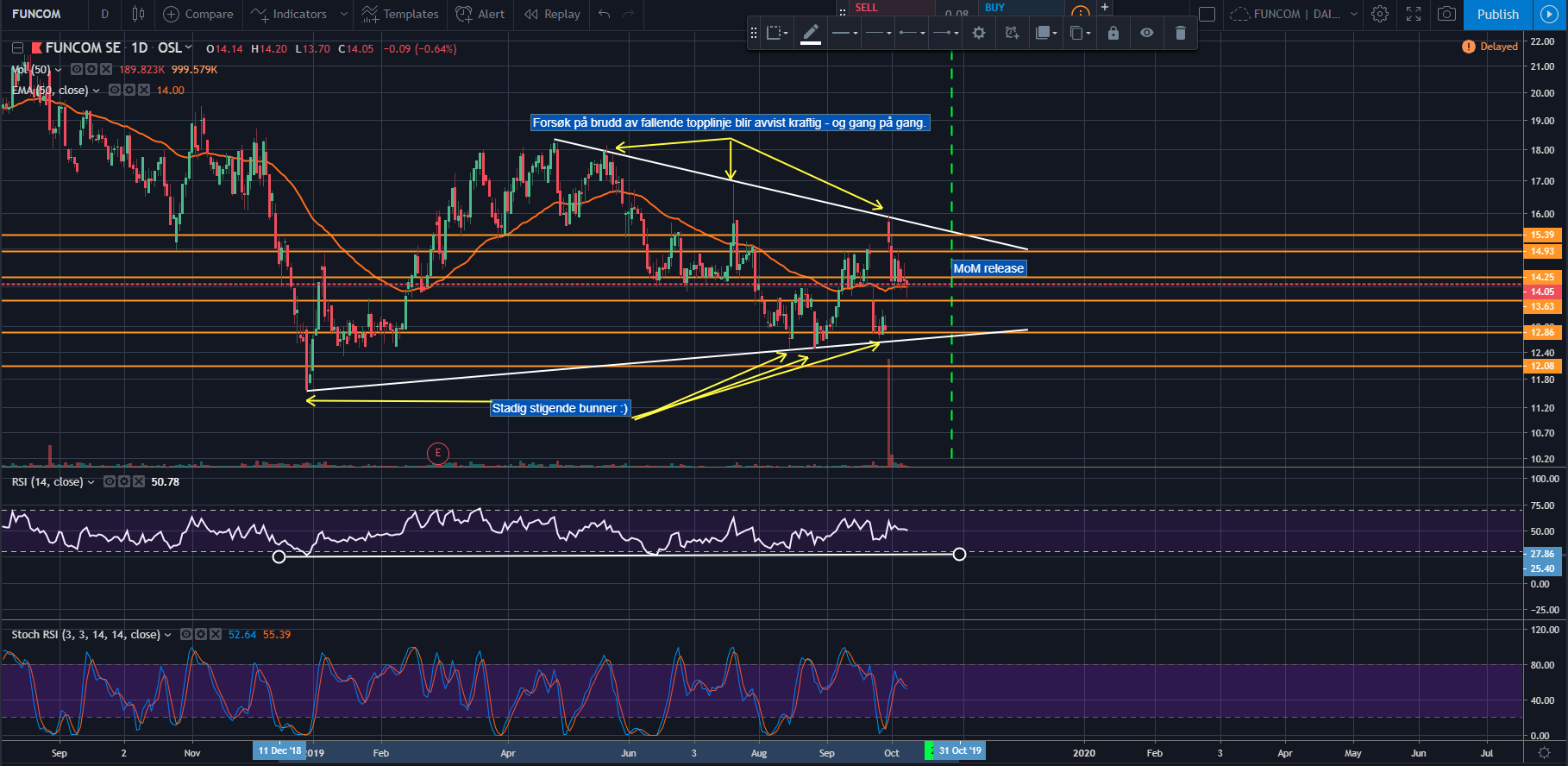
Task: Add alert on the selected drawing
Action: [x=1013, y=33]
